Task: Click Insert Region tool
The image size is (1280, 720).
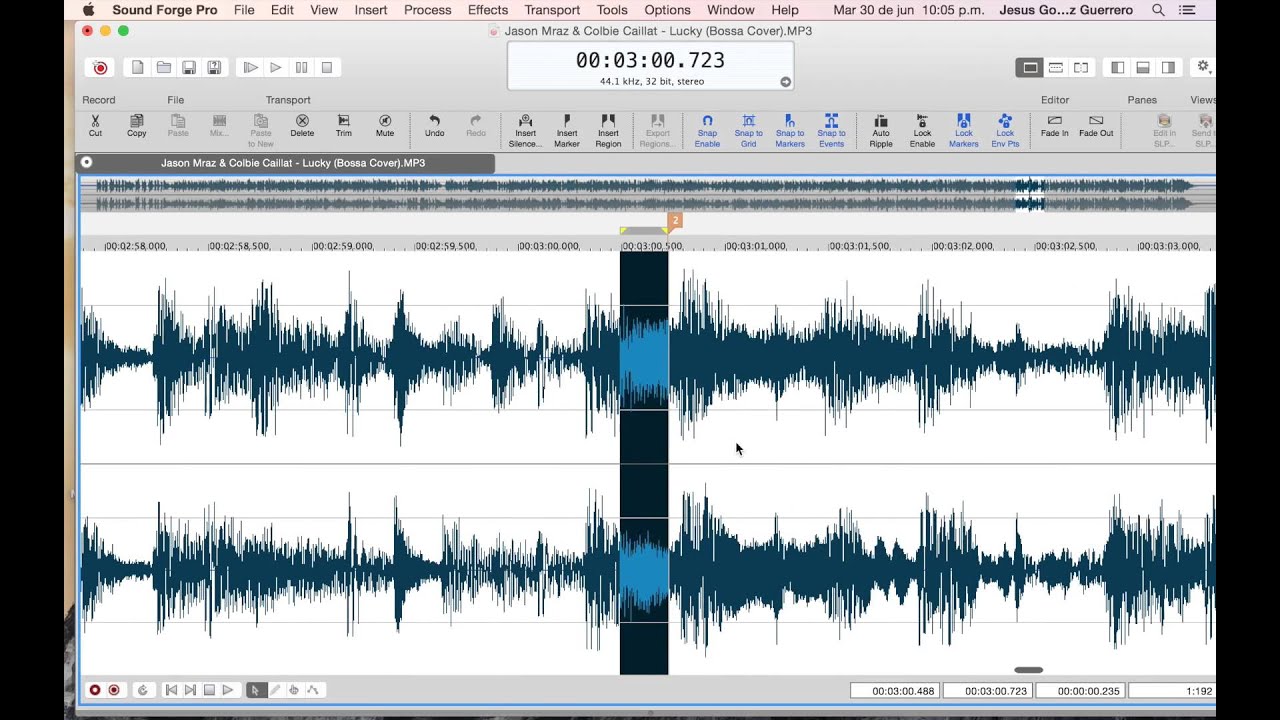Action: (x=608, y=131)
